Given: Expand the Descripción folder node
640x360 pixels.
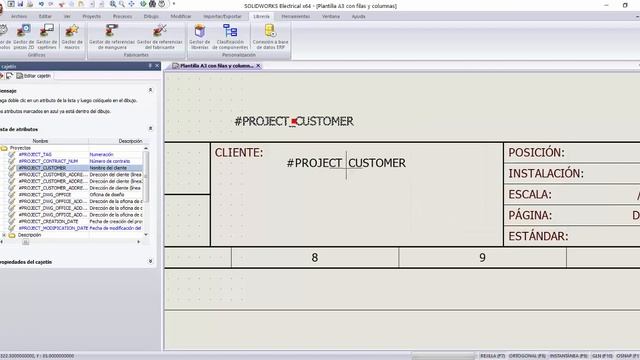Looking at the screenshot, I should click(4, 235).
